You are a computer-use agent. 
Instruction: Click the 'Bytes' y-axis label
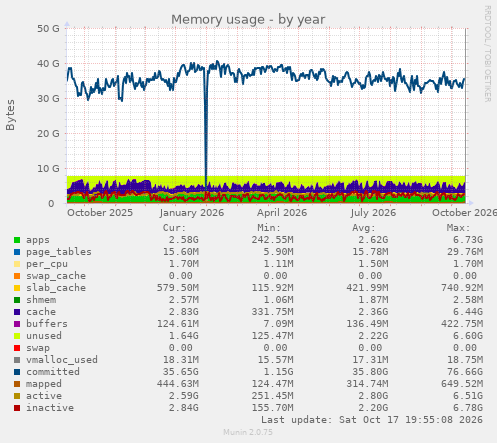pyautogui.click(x=10, y=115)
